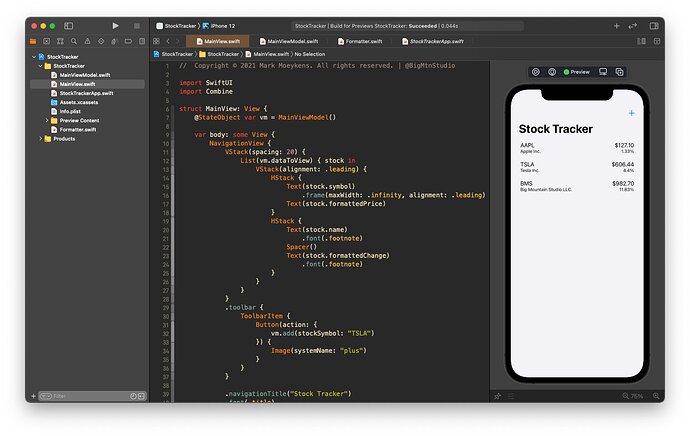The image size is (690, 436).
Task: Expand the Products folder
Action: point(40,139)
